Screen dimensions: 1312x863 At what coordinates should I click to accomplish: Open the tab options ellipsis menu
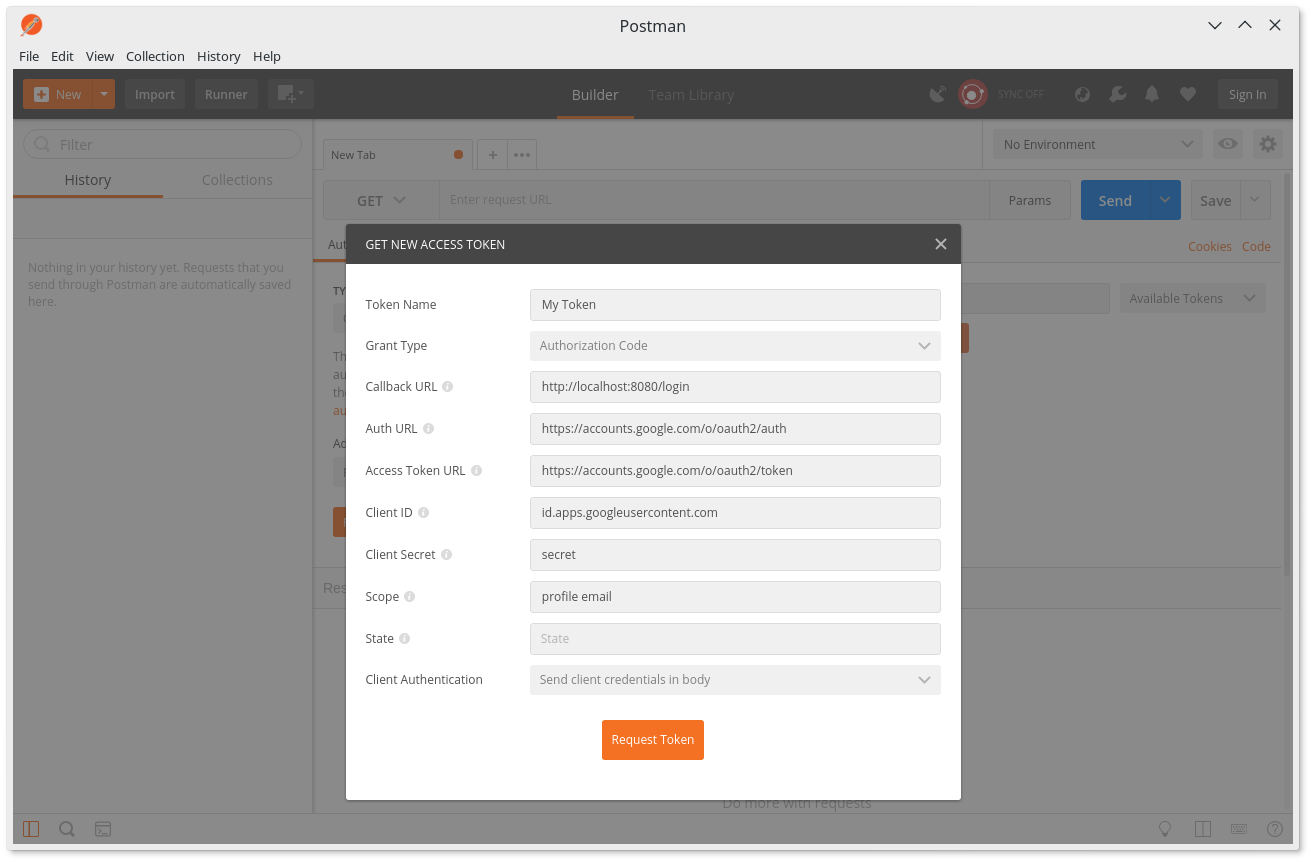[521, 155]
